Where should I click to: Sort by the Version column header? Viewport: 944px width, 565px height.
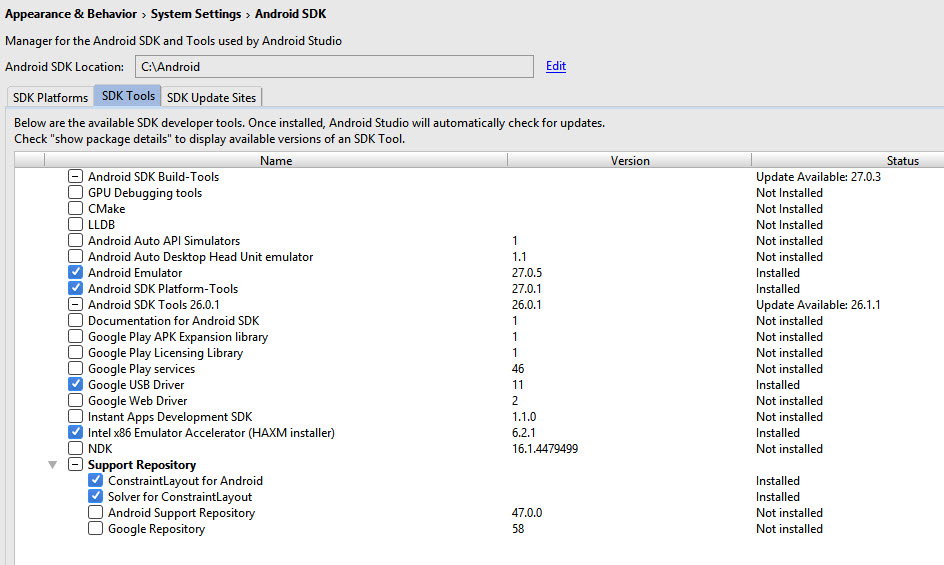click(630, 160)
